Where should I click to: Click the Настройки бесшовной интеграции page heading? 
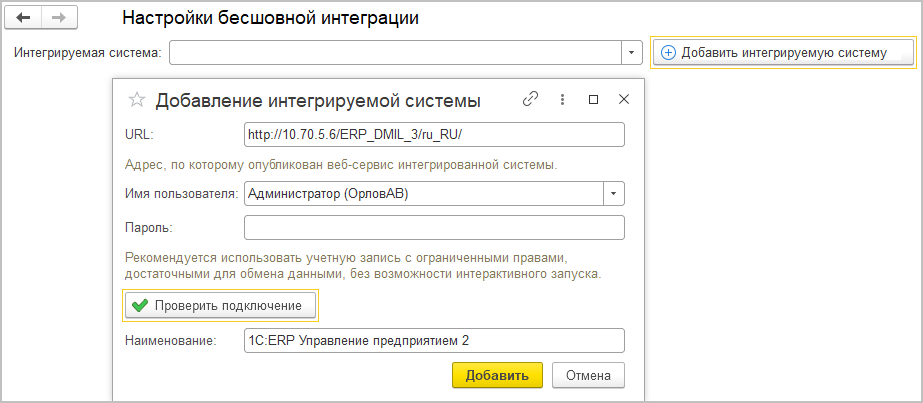point(270,18)
